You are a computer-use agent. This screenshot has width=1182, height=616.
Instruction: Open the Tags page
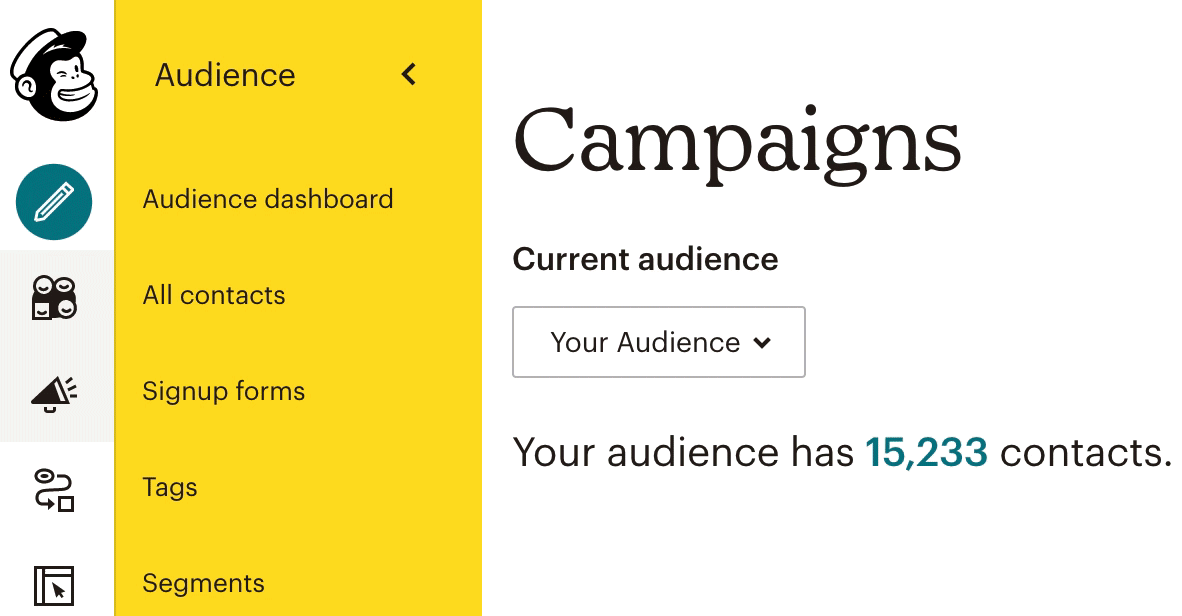pyautogui.click(x=170, y=487)
